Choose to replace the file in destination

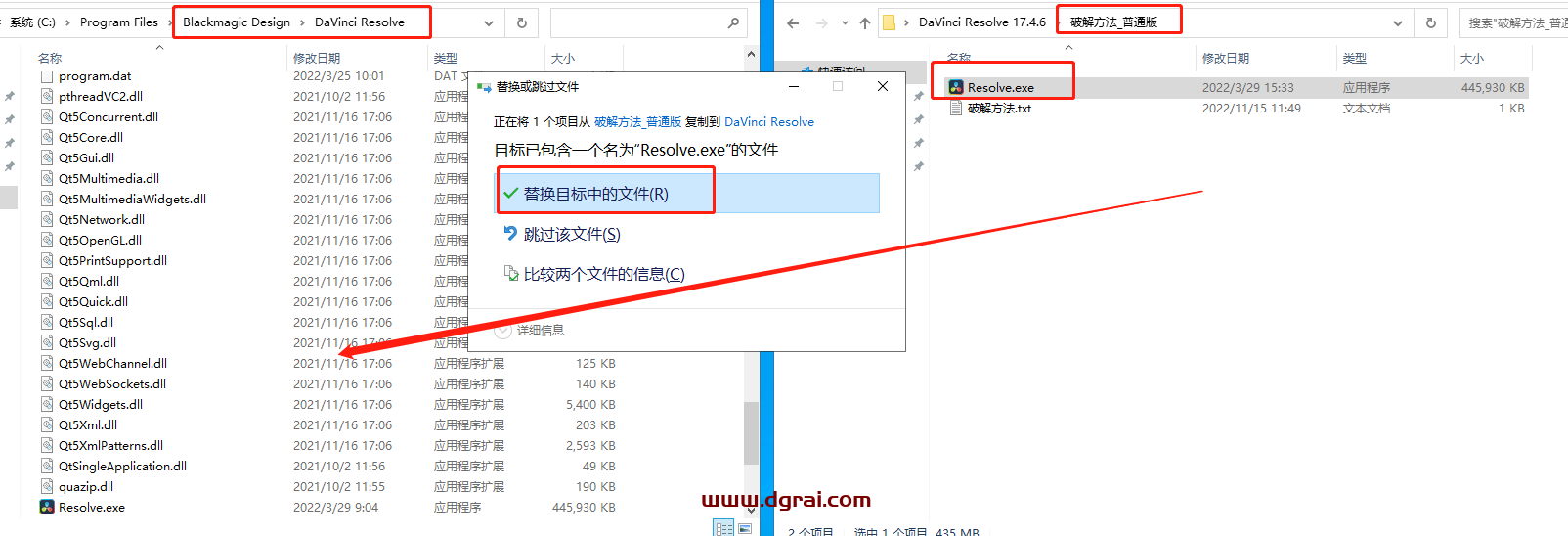coord(688,194)
